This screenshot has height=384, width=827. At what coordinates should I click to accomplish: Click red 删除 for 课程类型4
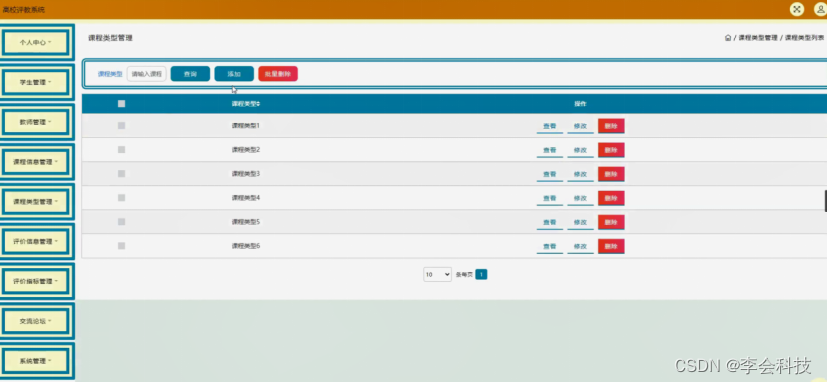point(611,198)
